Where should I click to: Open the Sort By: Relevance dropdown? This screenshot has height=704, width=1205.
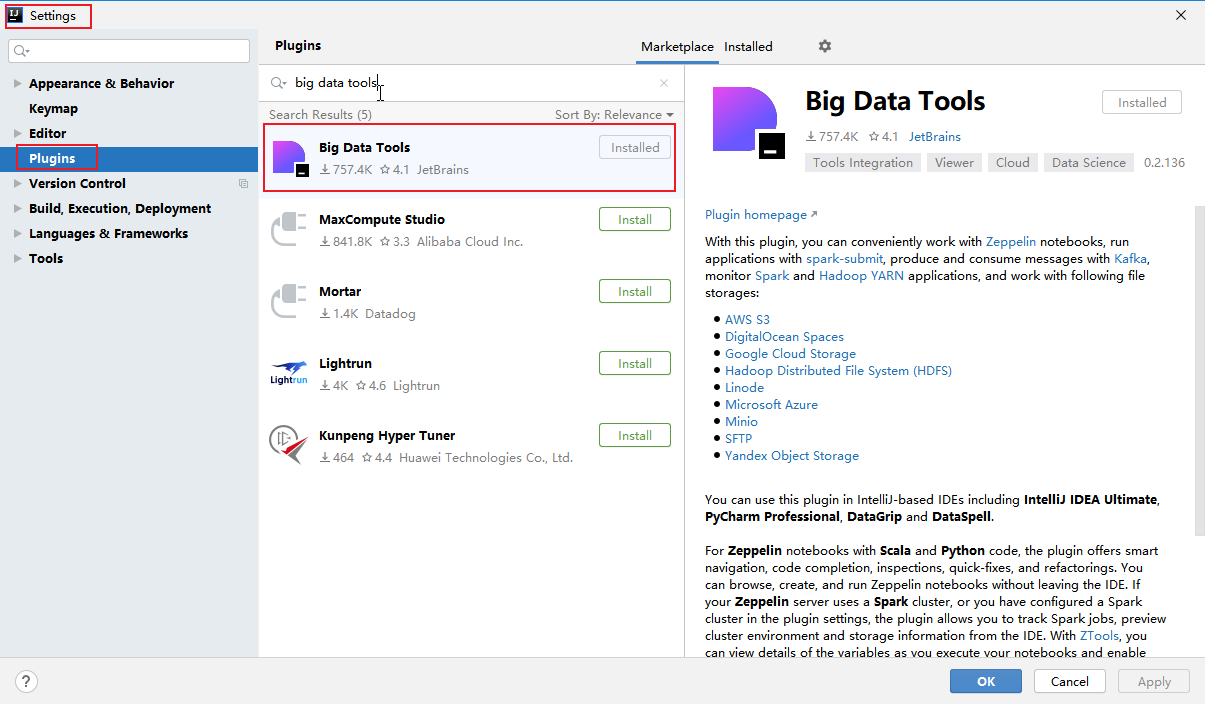(x=614, y=115)
